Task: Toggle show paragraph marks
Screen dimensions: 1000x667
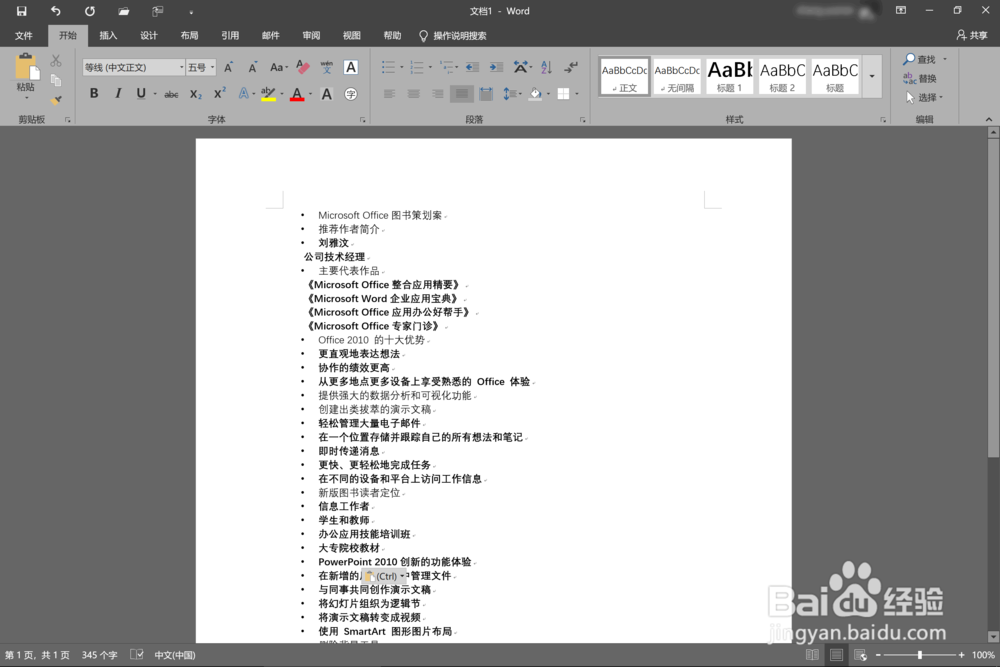Action: tap(571, 67)
